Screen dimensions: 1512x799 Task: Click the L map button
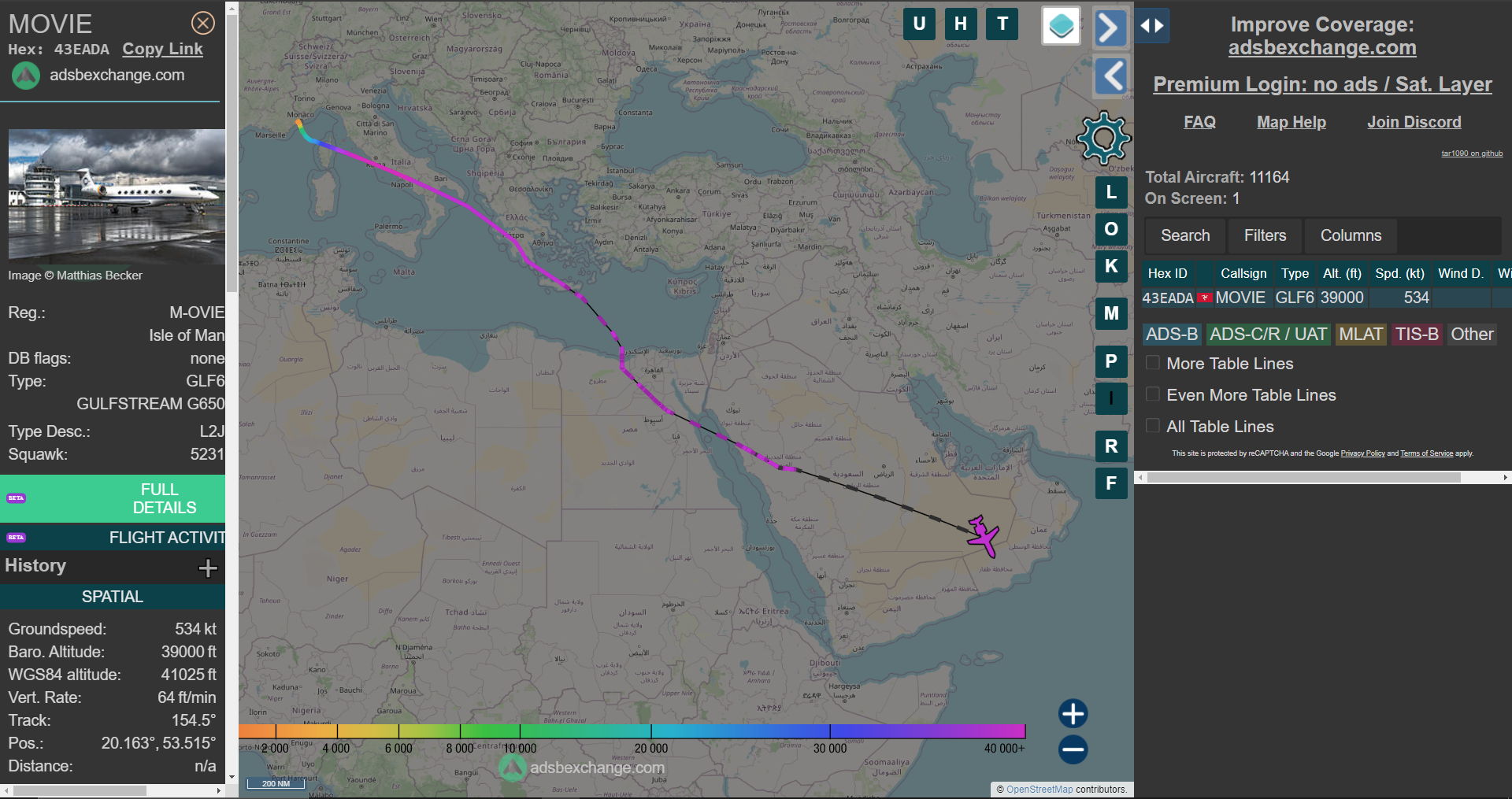click(1111, 192)
